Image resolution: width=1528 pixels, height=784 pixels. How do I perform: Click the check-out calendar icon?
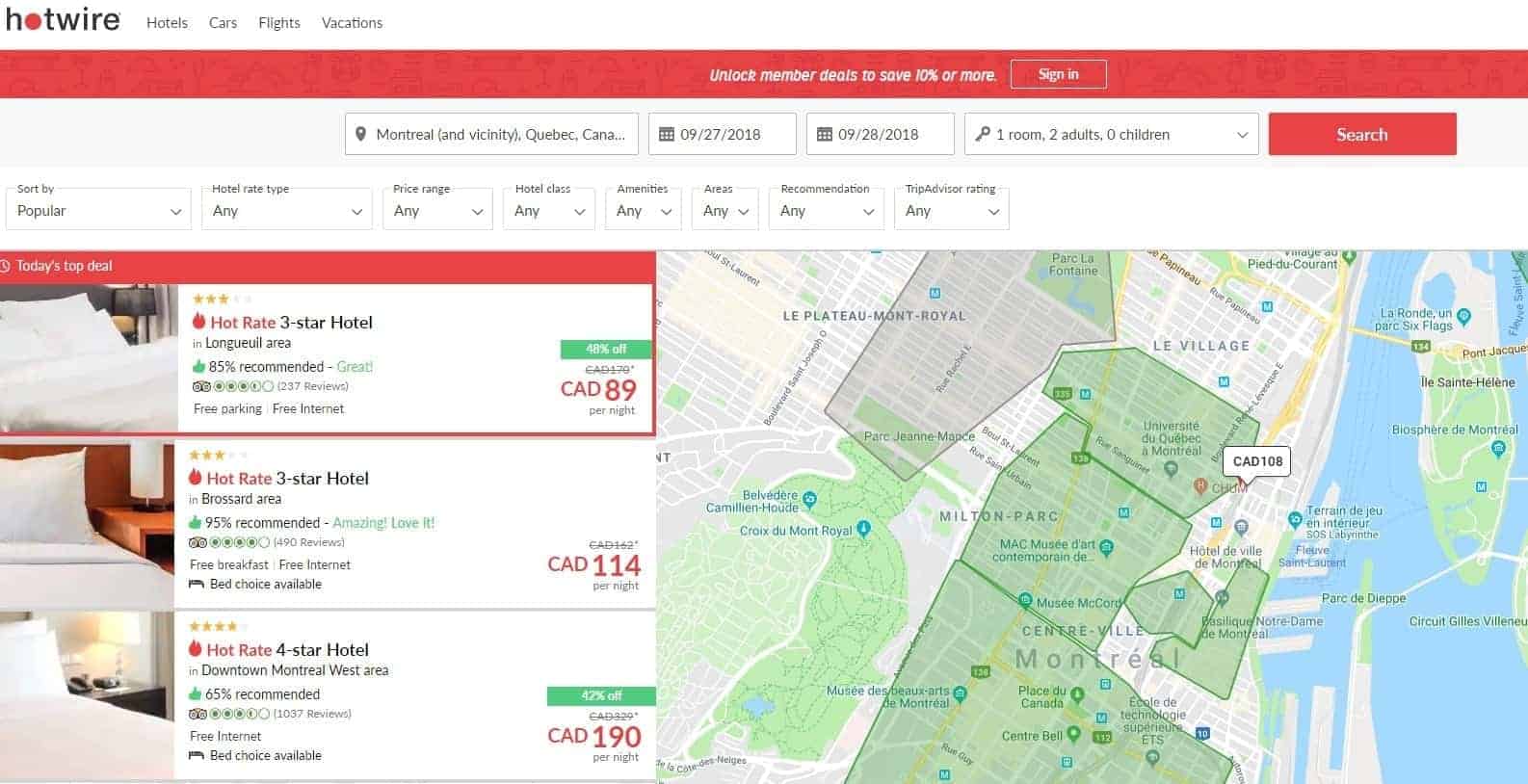824,135
